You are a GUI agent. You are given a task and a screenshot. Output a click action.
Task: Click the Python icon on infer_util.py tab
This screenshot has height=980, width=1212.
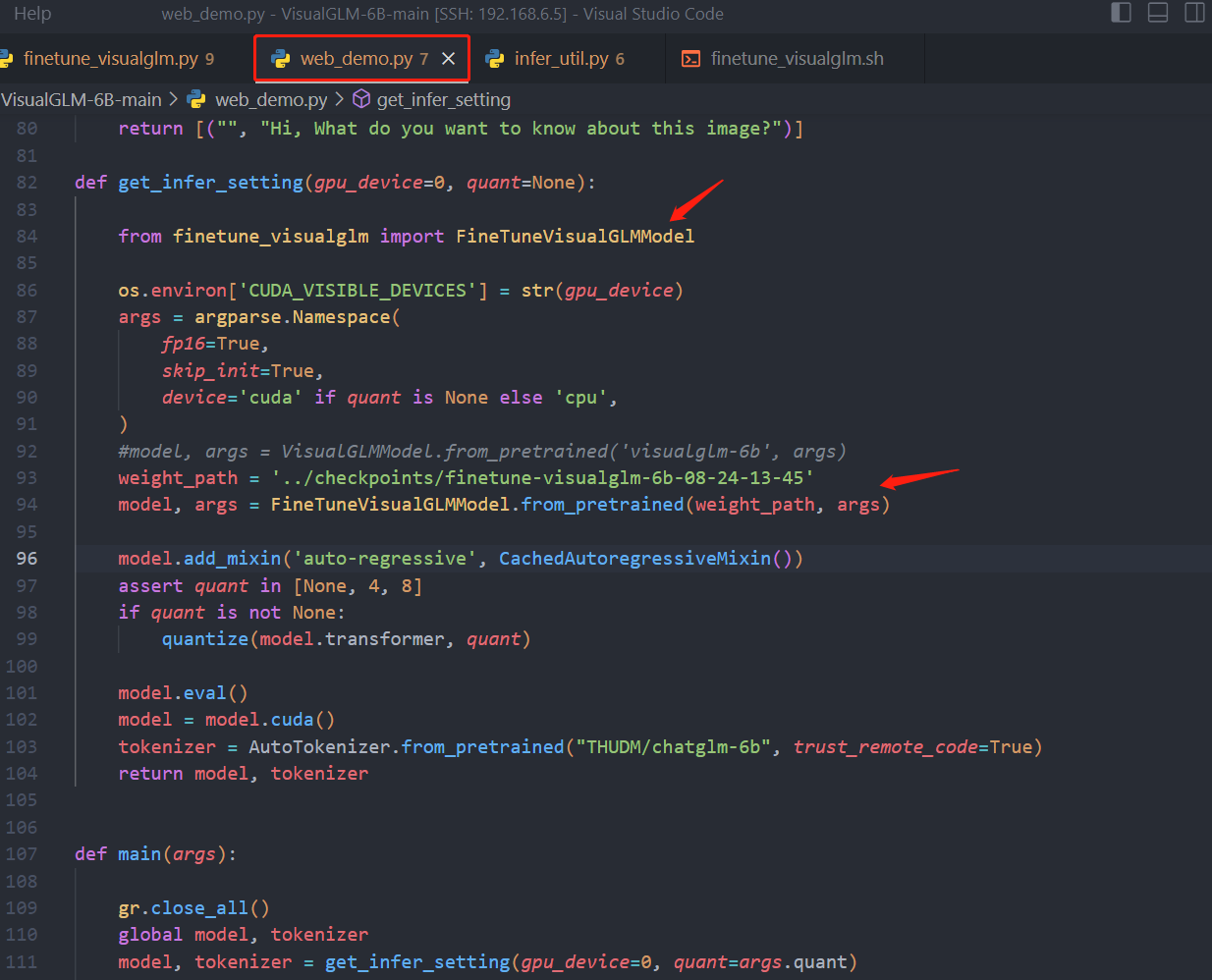coord(496,58)
